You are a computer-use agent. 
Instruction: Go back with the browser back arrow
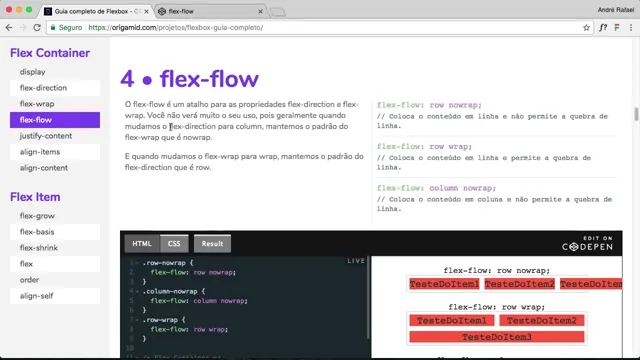(9, 28)
